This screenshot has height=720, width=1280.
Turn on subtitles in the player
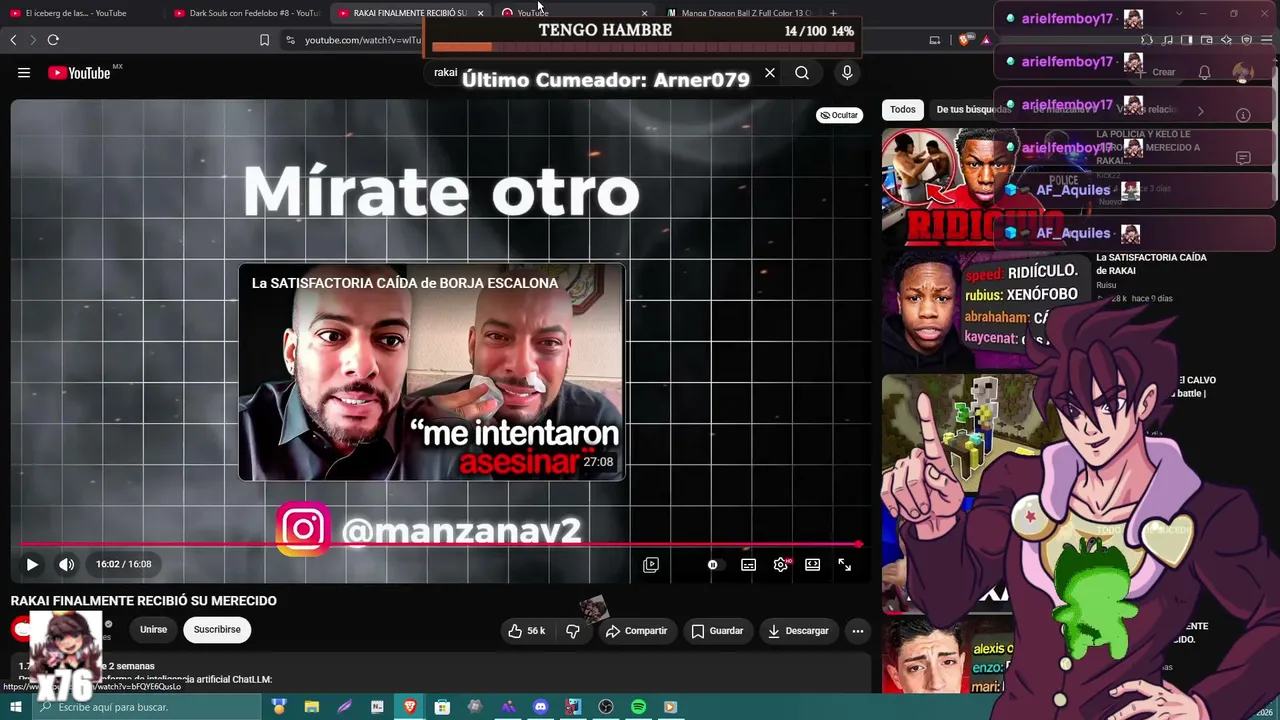(748, 565)
